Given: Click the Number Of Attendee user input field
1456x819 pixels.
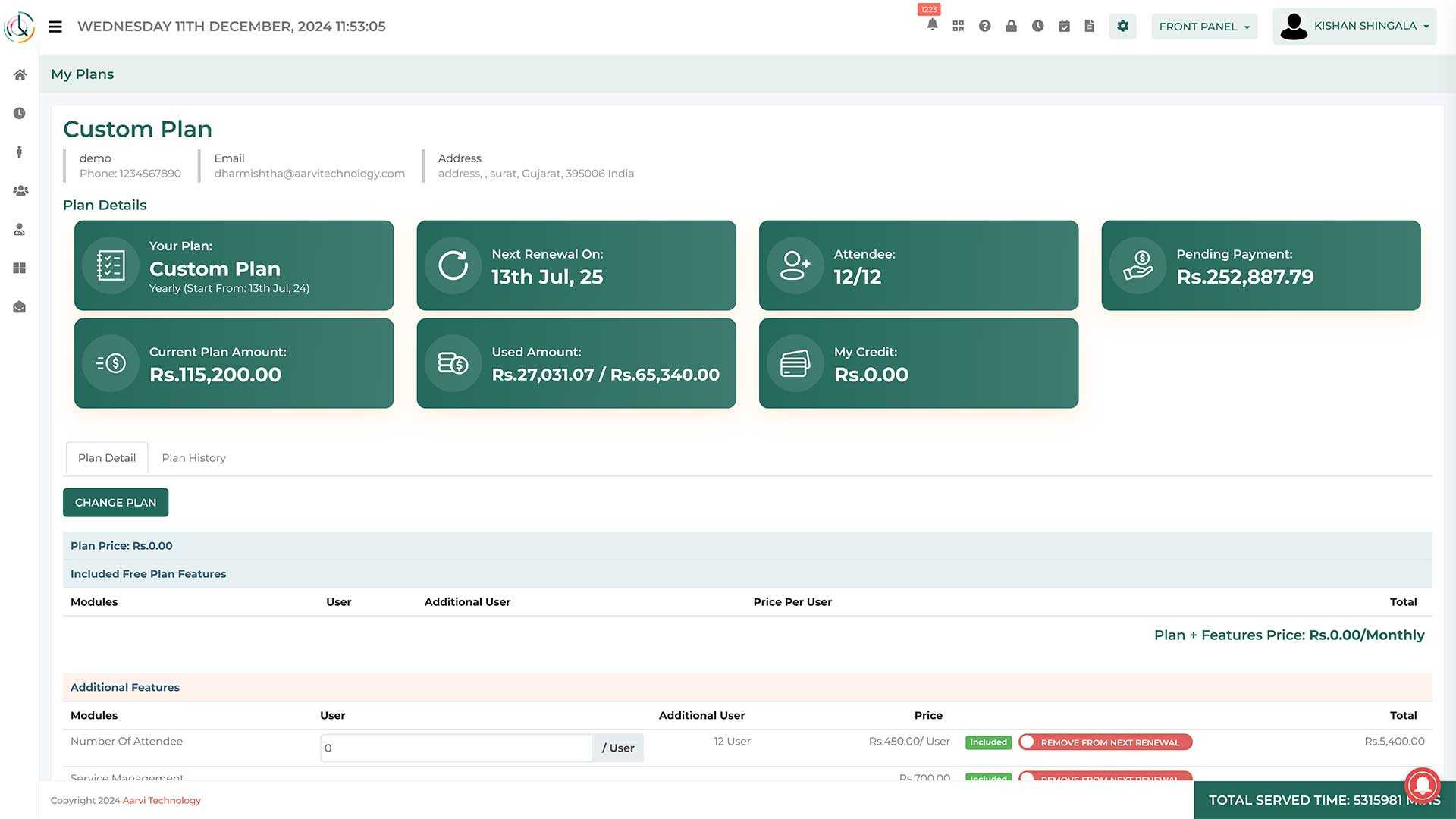Looking at the screenshot, I should (456, 748).
